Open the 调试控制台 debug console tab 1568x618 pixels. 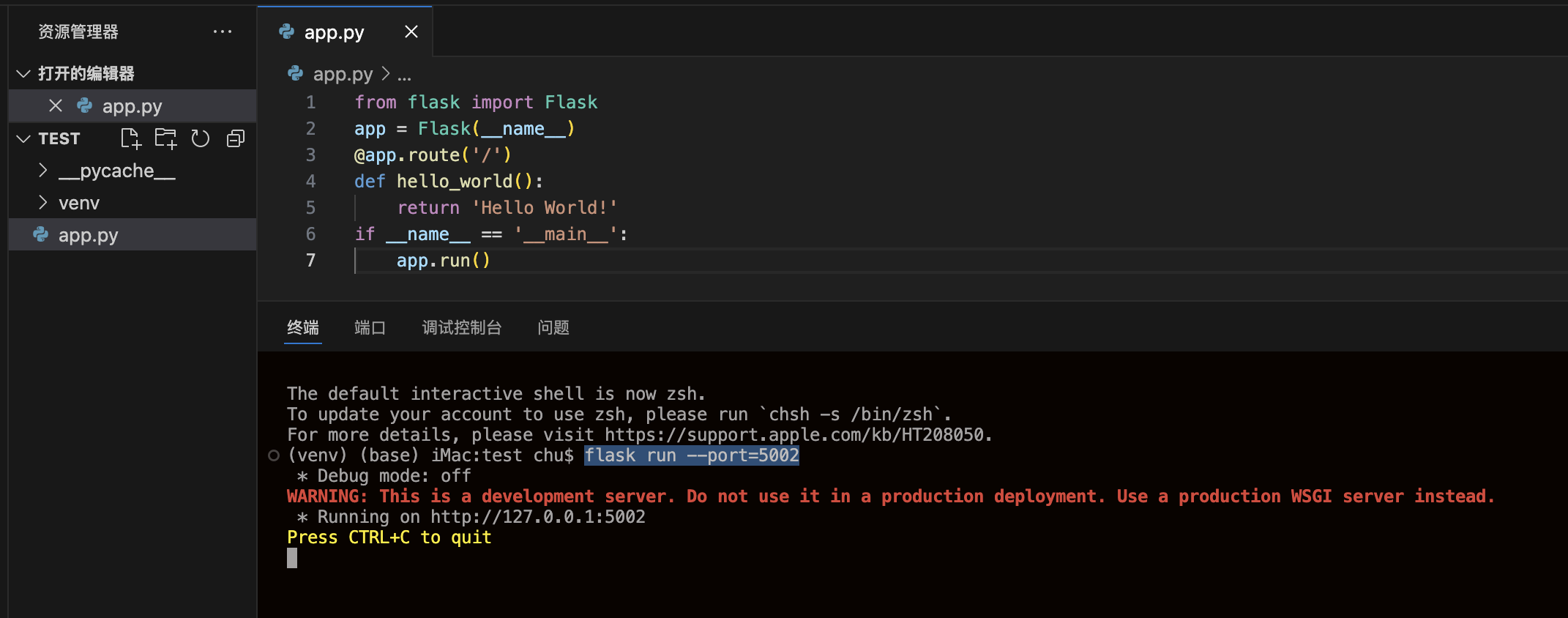point(461,327)
